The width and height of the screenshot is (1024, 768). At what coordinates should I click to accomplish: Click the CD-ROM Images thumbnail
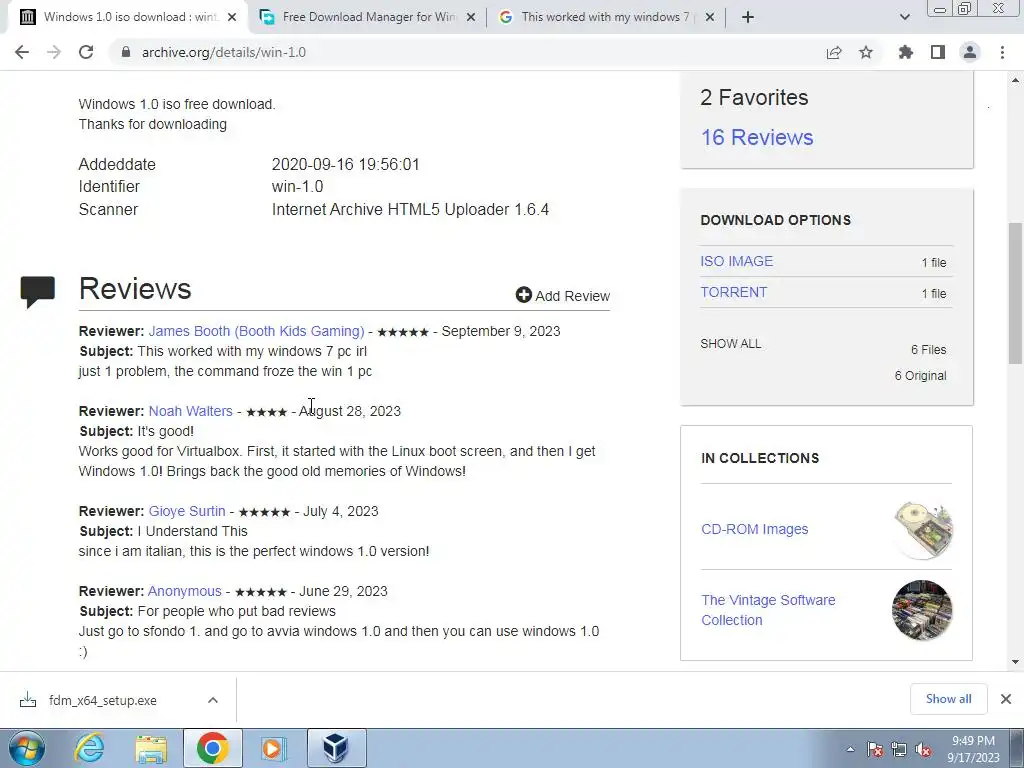tap(922, 530)
